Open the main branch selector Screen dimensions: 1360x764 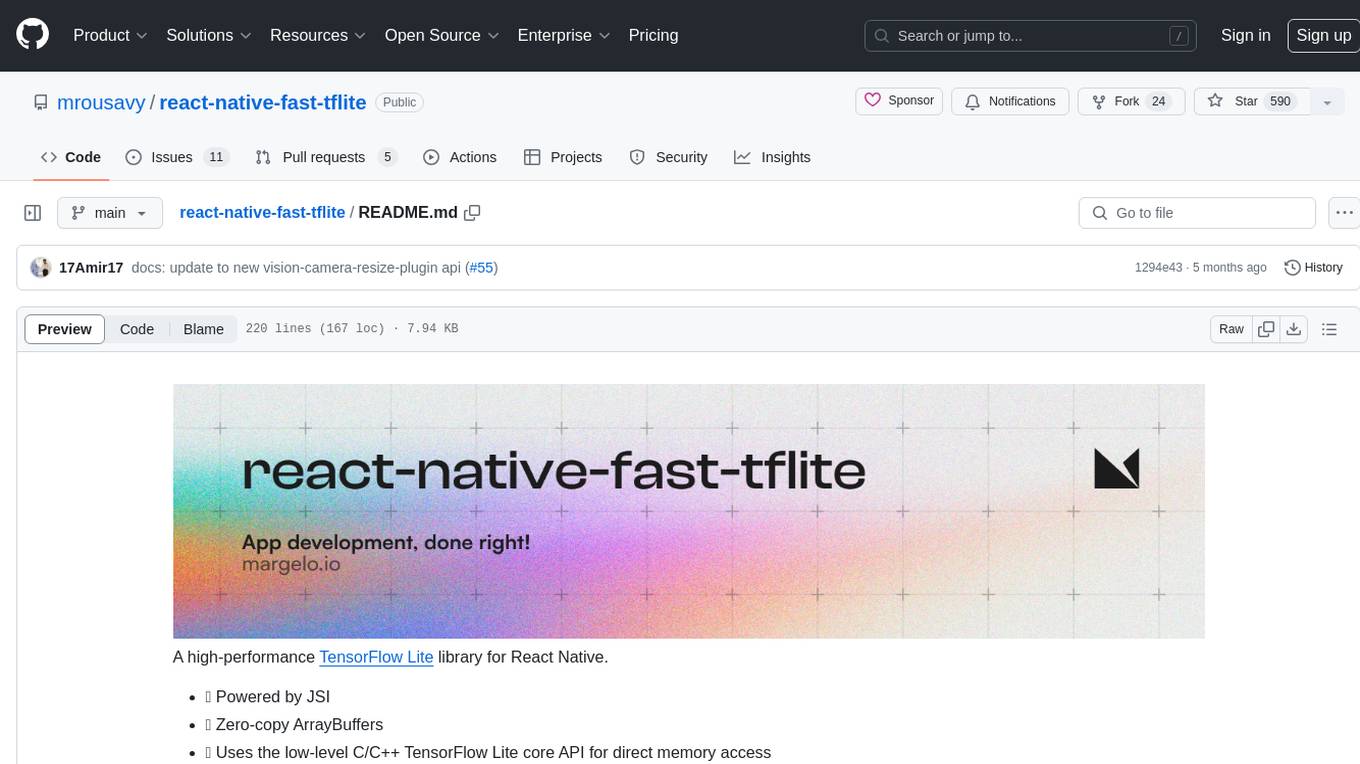109,213
